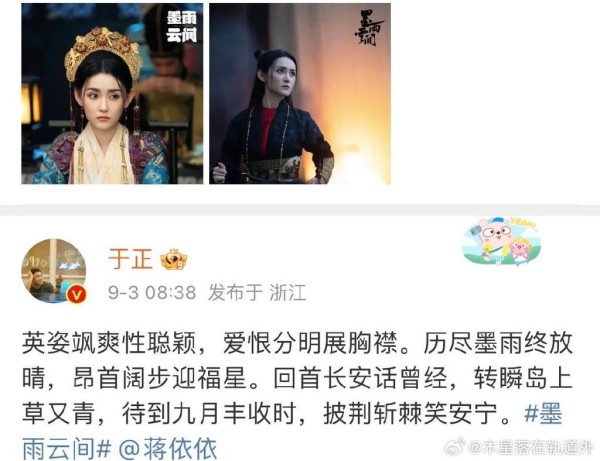The width and height of the screenshot is (600, 461).
Task: Open the #墨雨云间# hashtag topic
Action: click(x=292, y=430)
